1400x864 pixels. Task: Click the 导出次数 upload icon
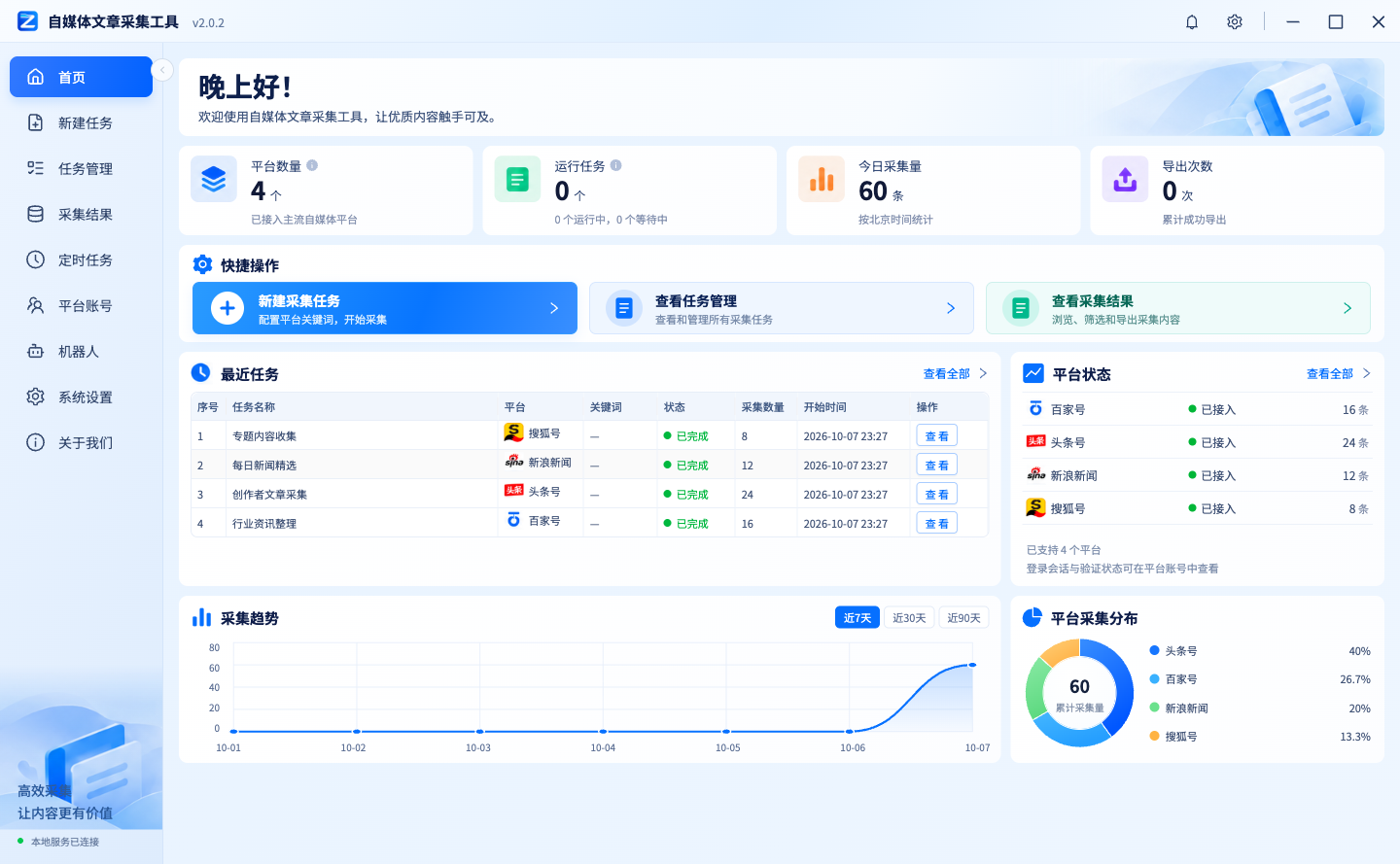[1125, 179]
